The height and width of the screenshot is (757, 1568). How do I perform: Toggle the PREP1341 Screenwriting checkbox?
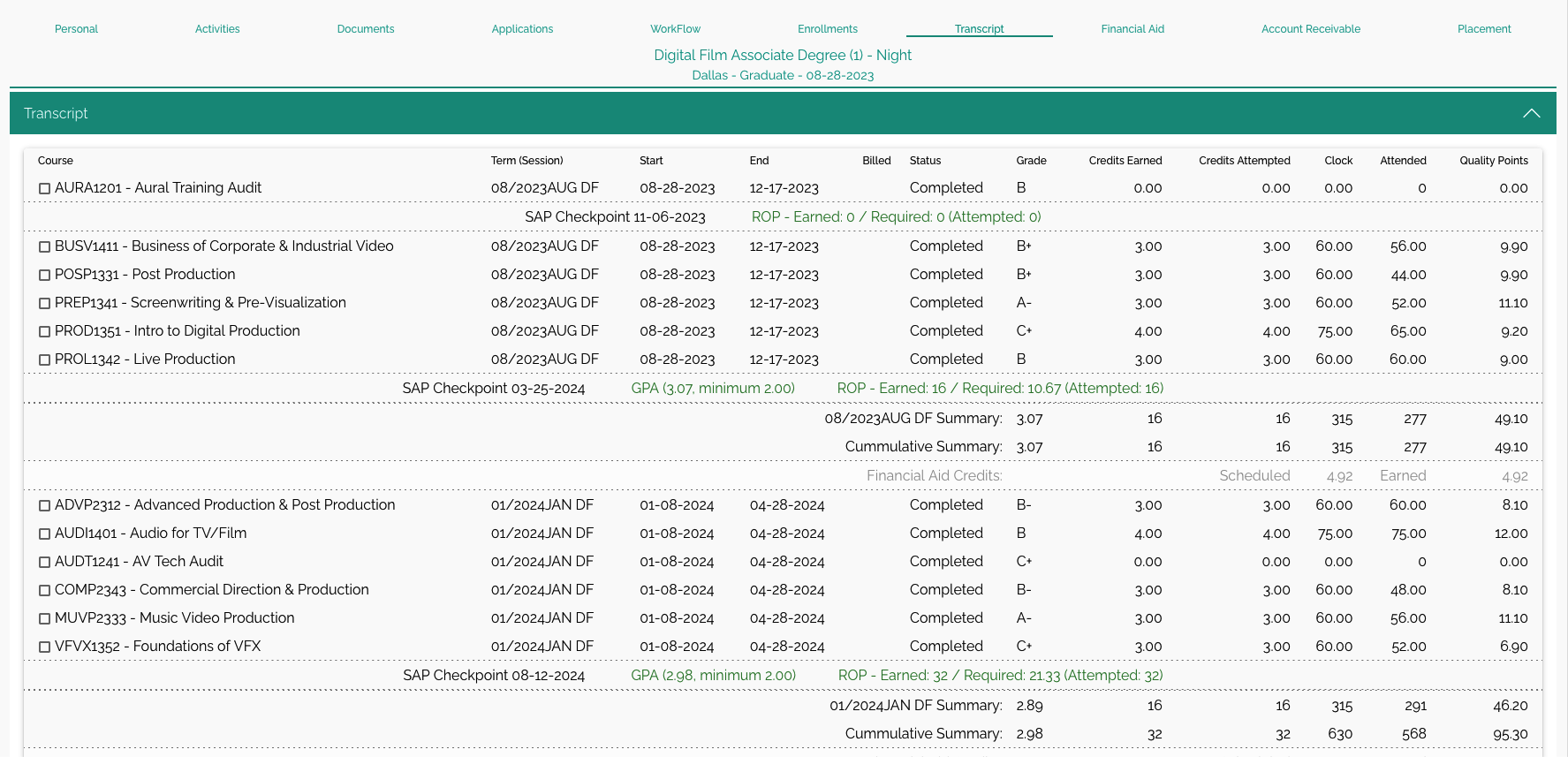[x=44, y=303]
